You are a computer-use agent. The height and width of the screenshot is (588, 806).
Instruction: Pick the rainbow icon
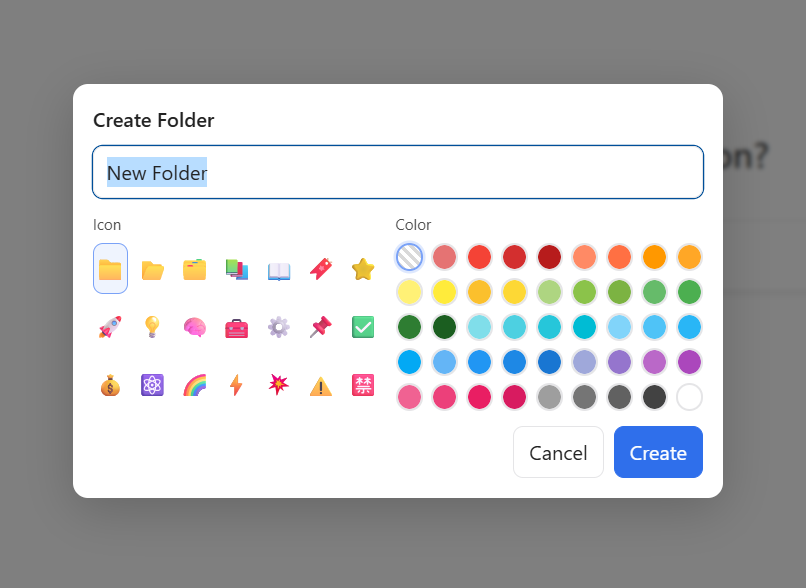pos(194,385)
